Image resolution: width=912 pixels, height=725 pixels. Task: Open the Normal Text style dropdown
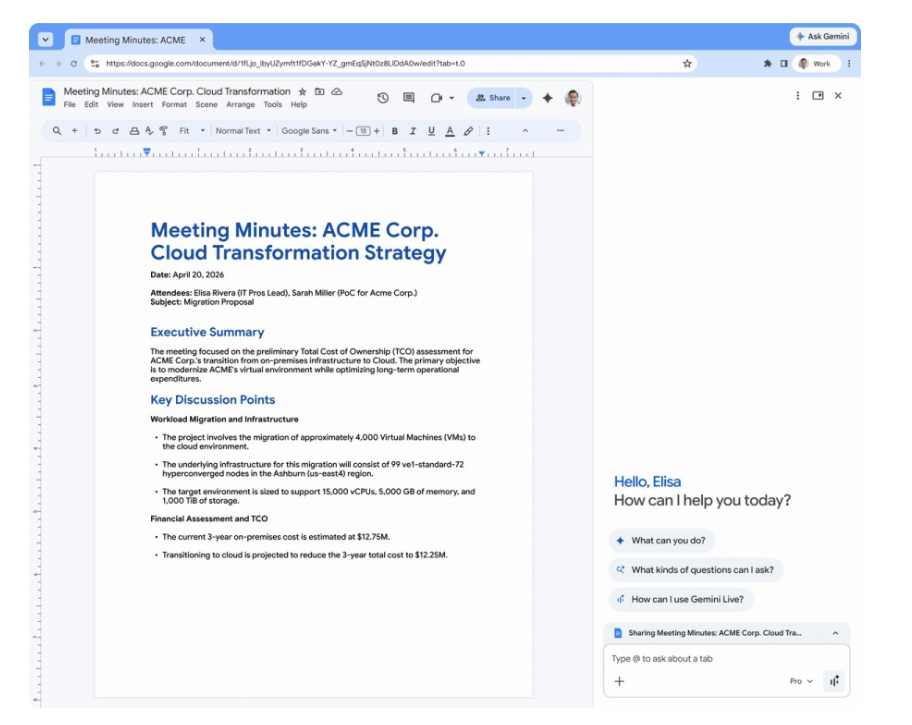[x=241, y=131]
